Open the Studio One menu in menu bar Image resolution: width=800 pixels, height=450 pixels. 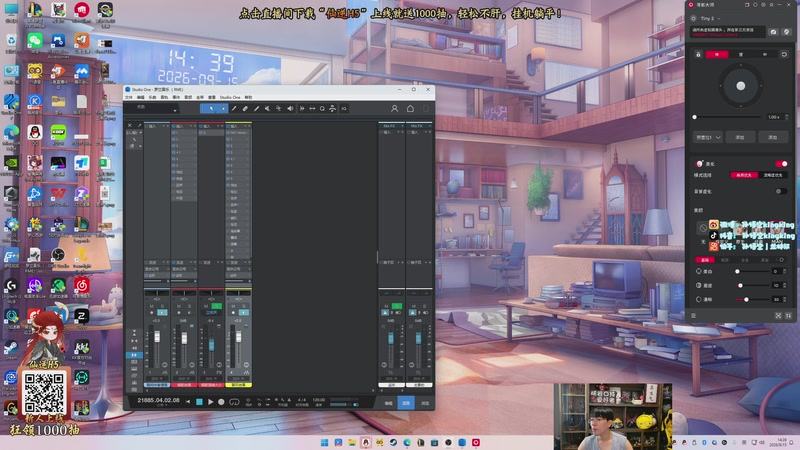[x=230, y=97]
